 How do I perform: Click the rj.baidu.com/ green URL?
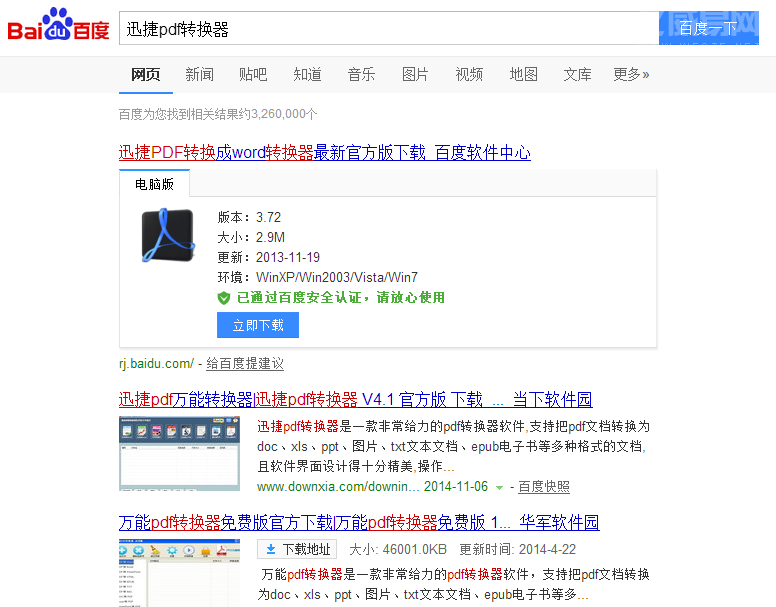[156, 364]
